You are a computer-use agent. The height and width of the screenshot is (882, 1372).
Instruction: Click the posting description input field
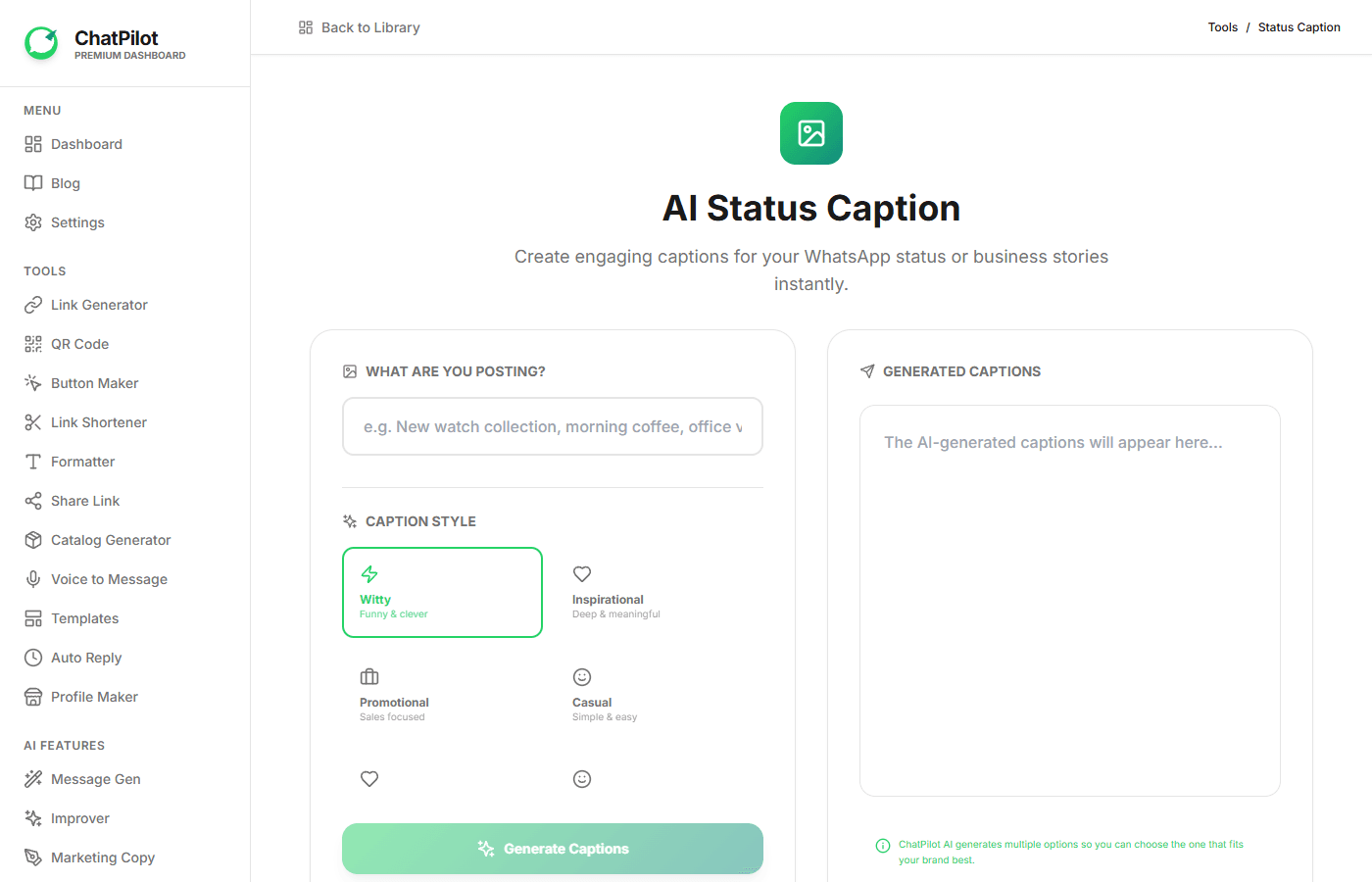coord(552,426)
